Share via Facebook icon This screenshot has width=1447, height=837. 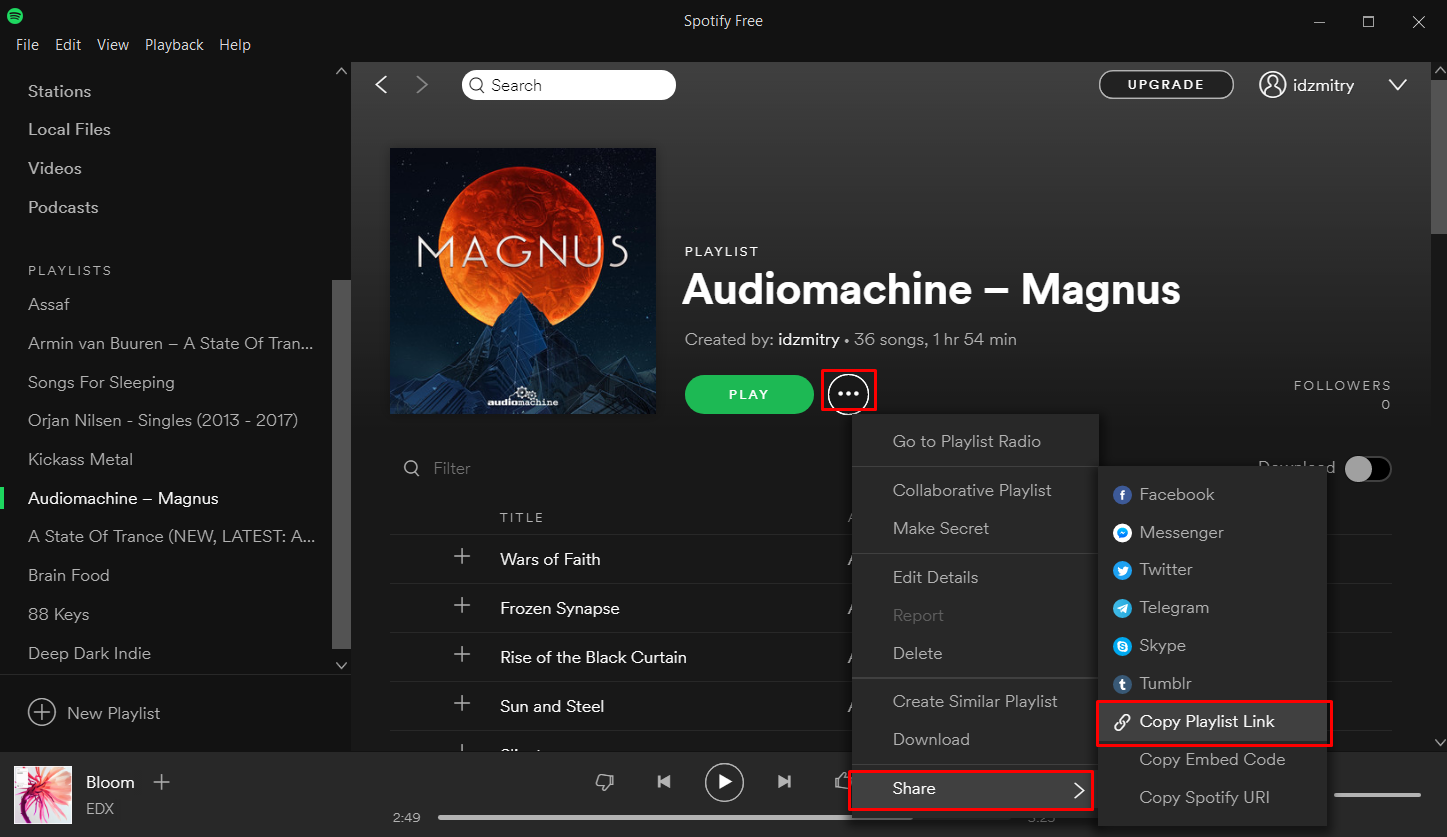click(x=1122, y=495)
